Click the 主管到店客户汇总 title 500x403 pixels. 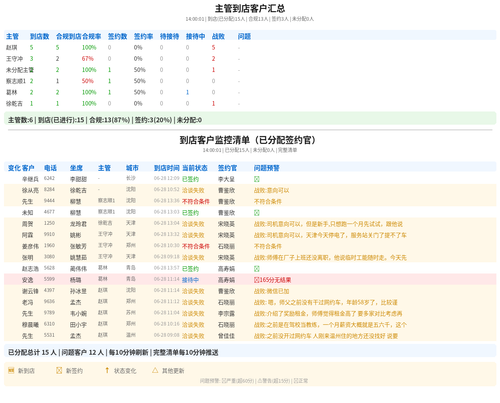250,8
